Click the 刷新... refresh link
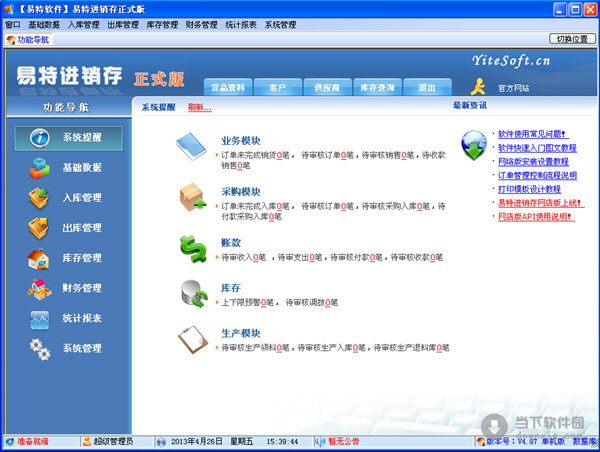600x452 pixels. (200, 108)
